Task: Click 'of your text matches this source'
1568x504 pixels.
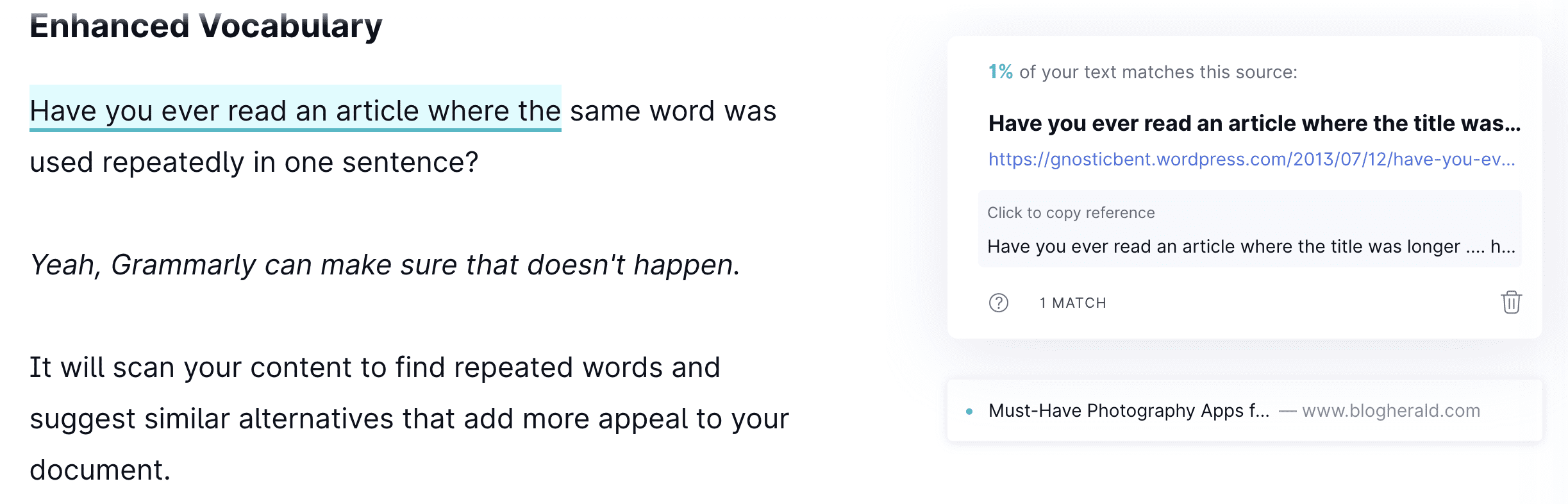Action: pyautogui.click(x=1158, y=72)
